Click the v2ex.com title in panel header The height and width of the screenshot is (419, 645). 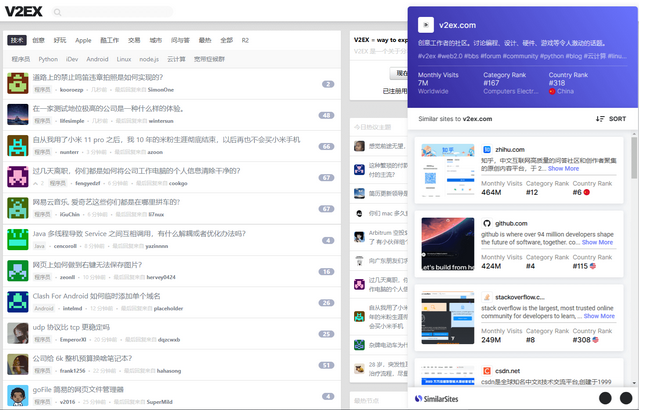(457, 25)
